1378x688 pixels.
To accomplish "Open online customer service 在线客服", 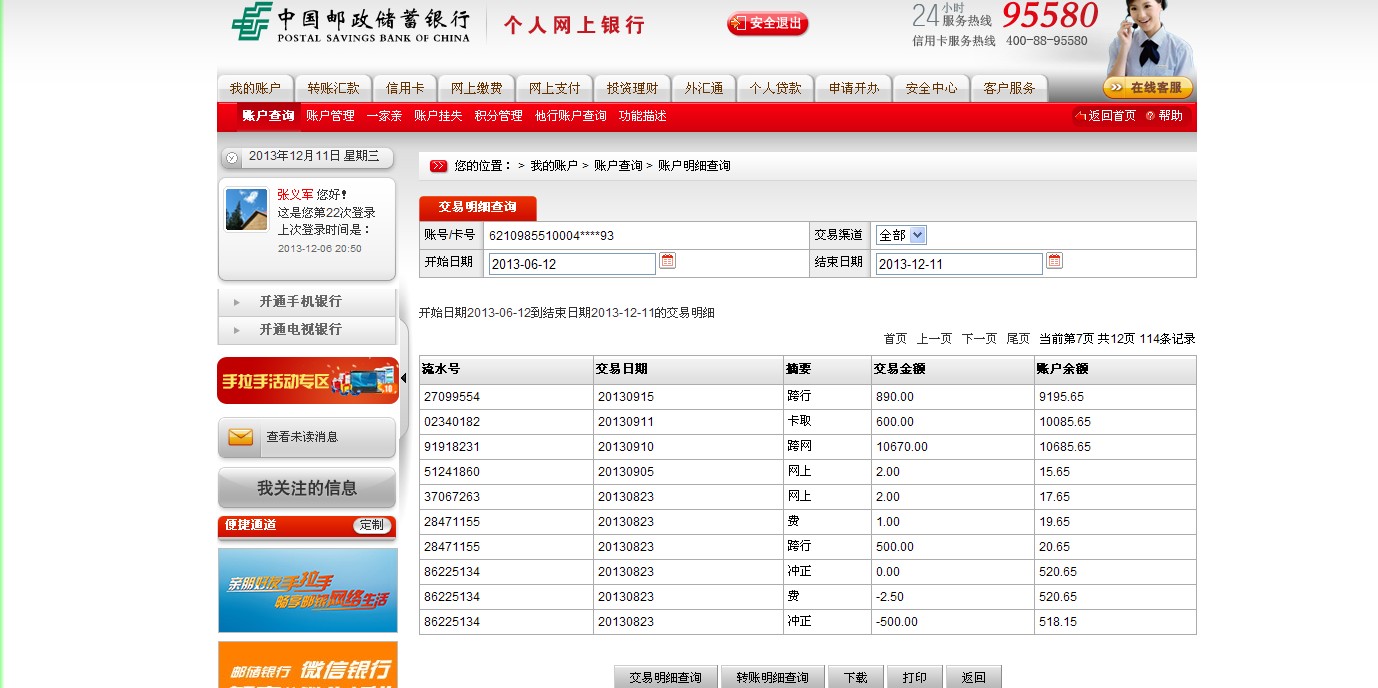I will pyautogui.click(x=1147, y=88).
